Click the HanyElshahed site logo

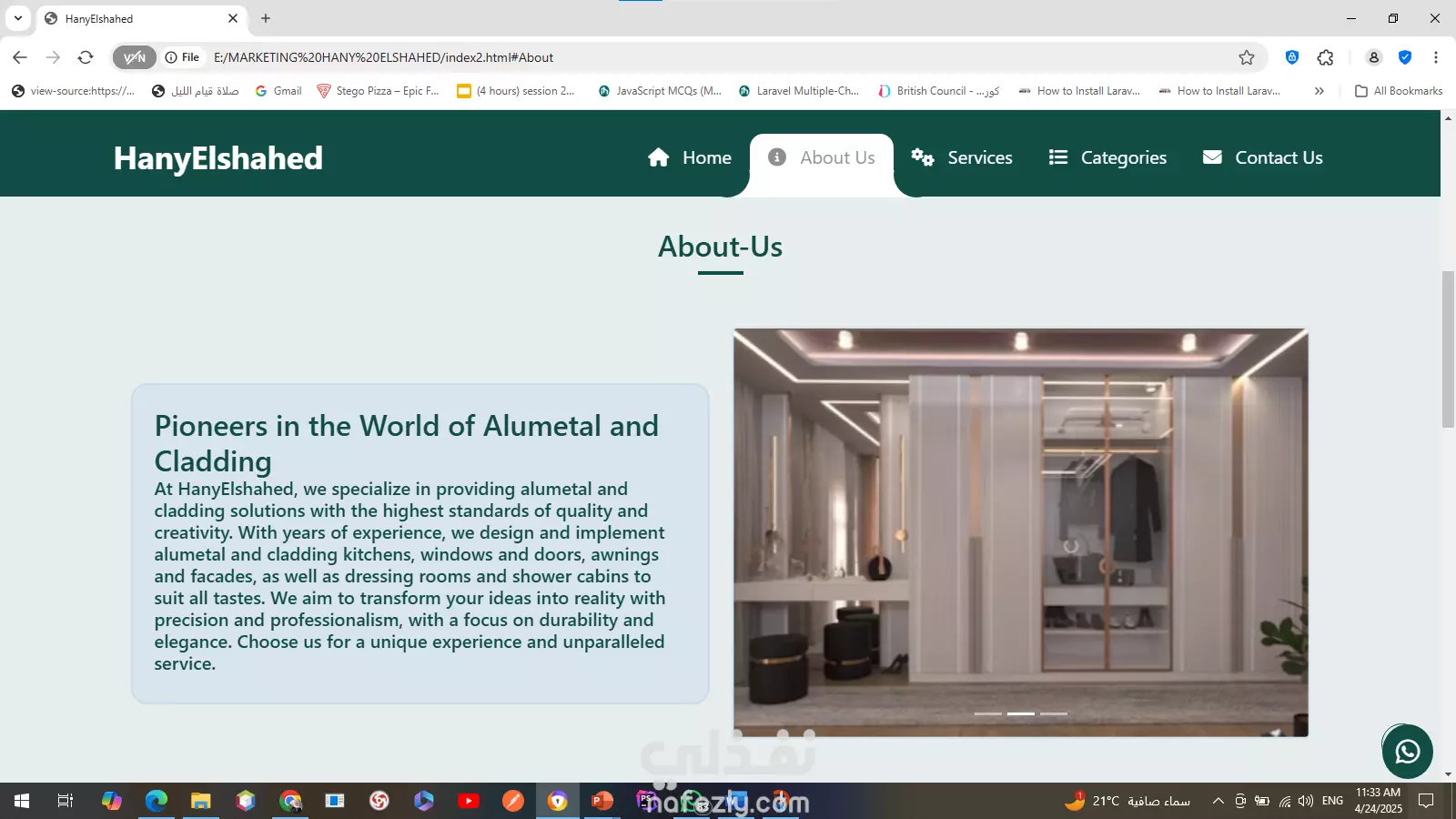218,158
